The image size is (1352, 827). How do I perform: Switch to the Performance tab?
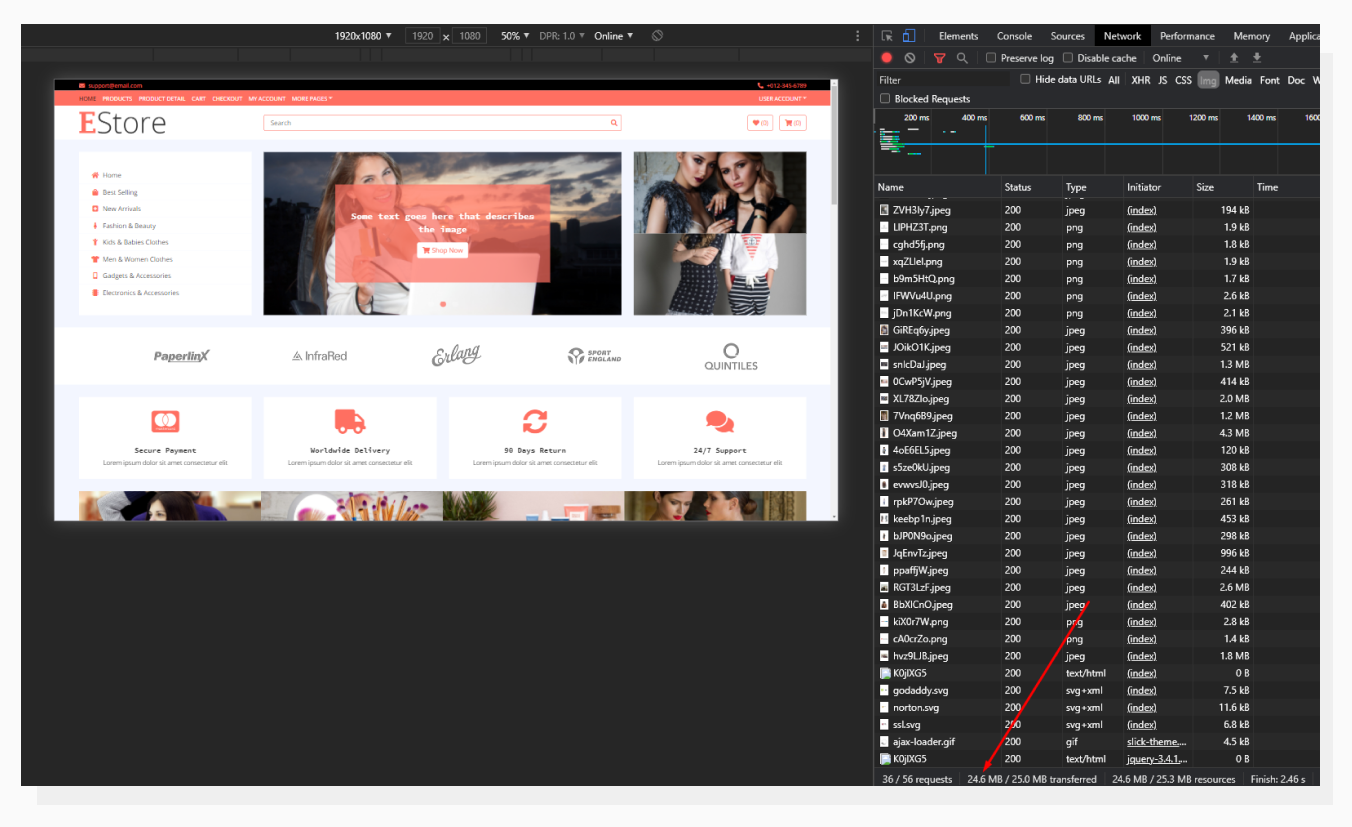coord(1187,35)
